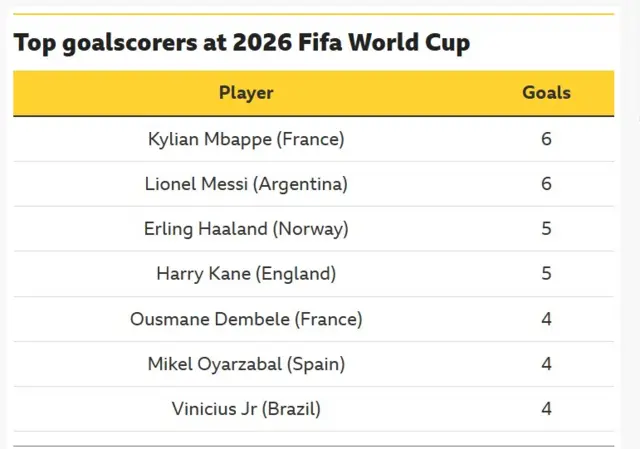640x449 pixels.
Task: Click Harry Kane's goal count of 5
Action: click(547, 273)
